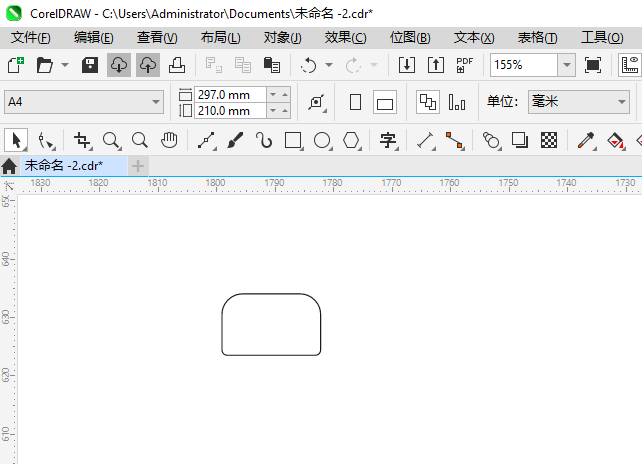Open the units dropdown showing 毫米
The image size is (642, 464).
tap(579, 102)
